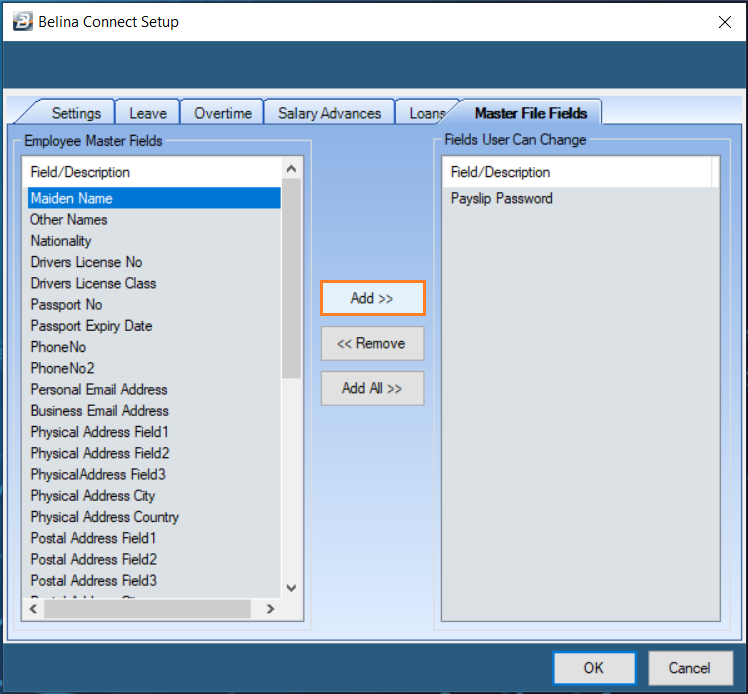Close the Belina Connect Setup window

[725, 22]
